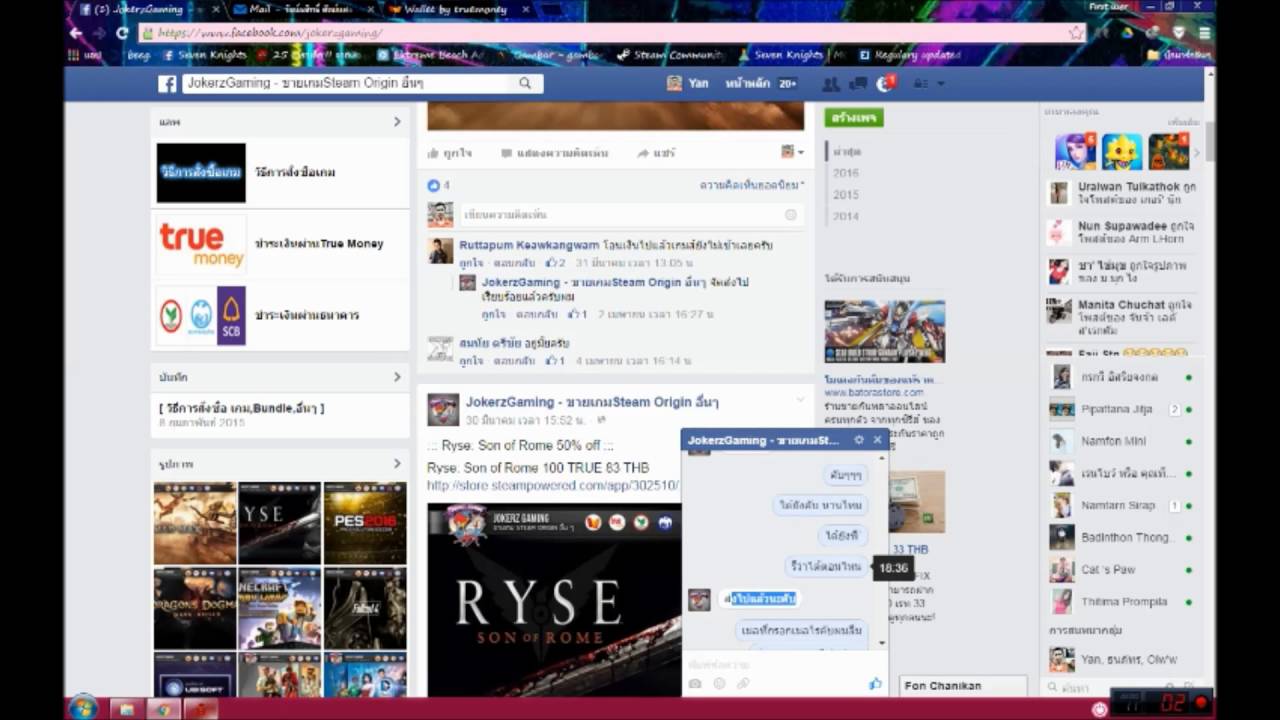The width and height of the screenshot is (1280, 720).
Task: Open messages icon in header
Action: tap(857, 84)
